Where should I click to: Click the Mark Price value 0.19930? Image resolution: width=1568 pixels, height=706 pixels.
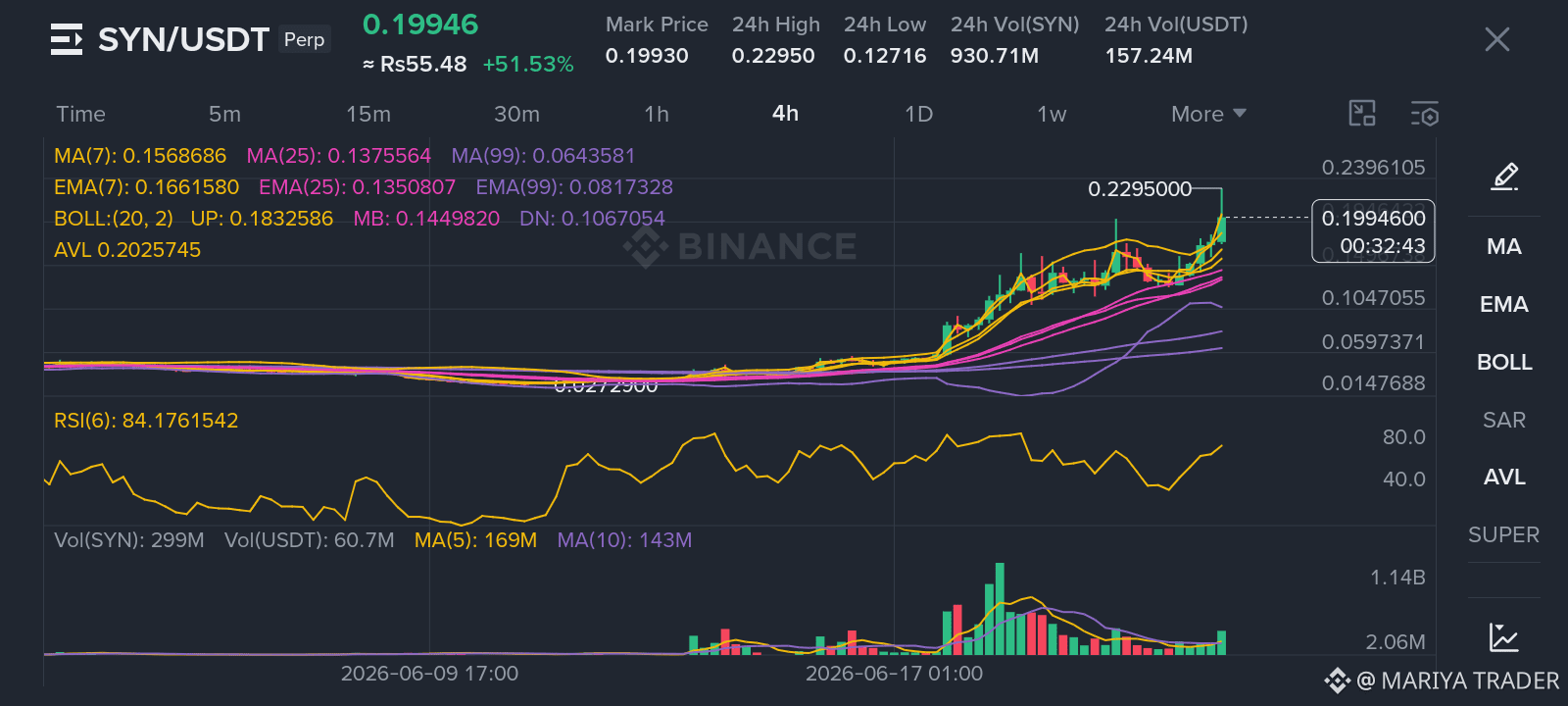click(647, 56)
